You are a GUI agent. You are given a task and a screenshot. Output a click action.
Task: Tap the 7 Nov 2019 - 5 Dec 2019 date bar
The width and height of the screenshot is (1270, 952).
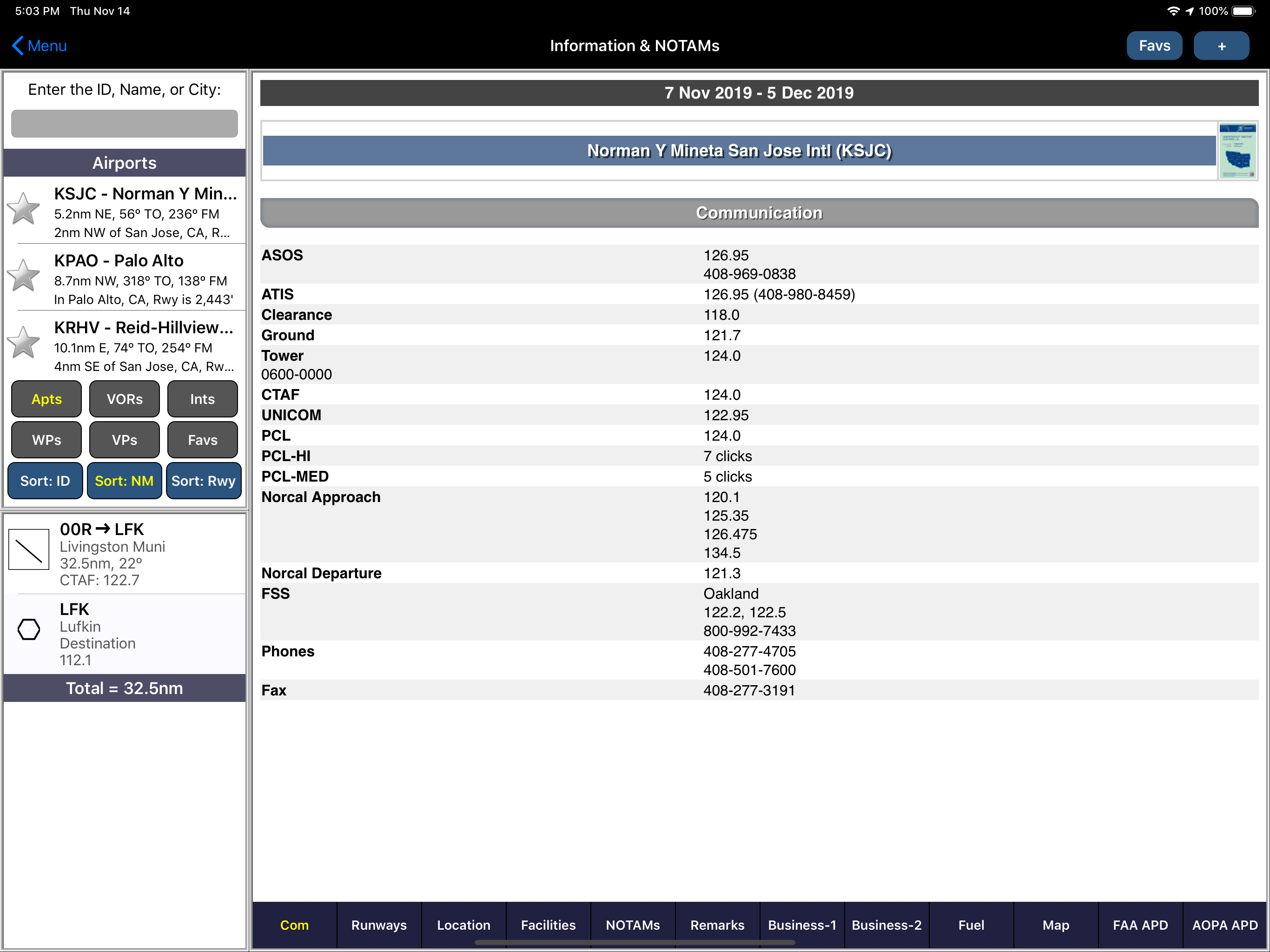pos(759,93)
